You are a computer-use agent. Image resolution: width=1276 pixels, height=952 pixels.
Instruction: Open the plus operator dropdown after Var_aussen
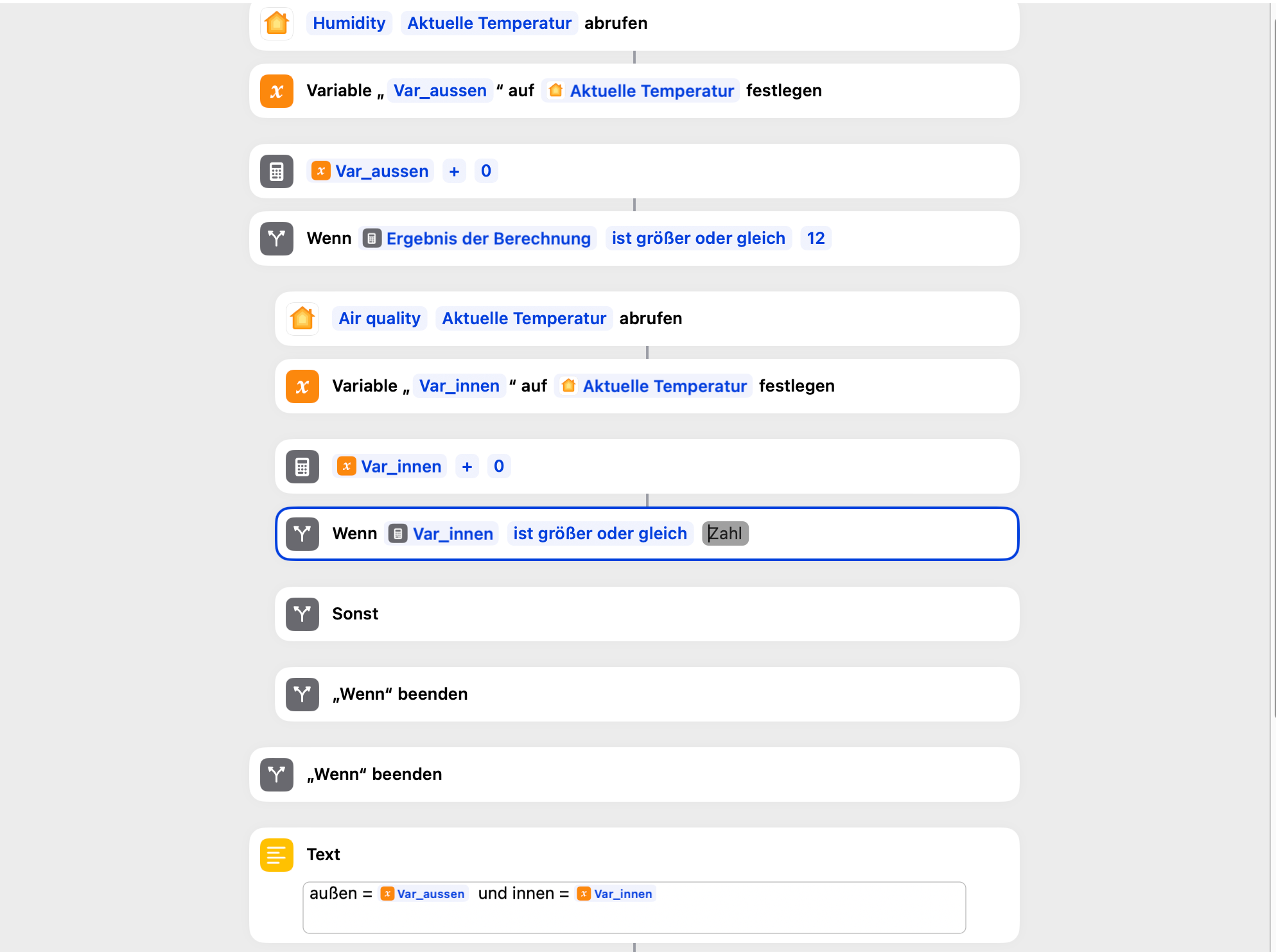point(454,171)
